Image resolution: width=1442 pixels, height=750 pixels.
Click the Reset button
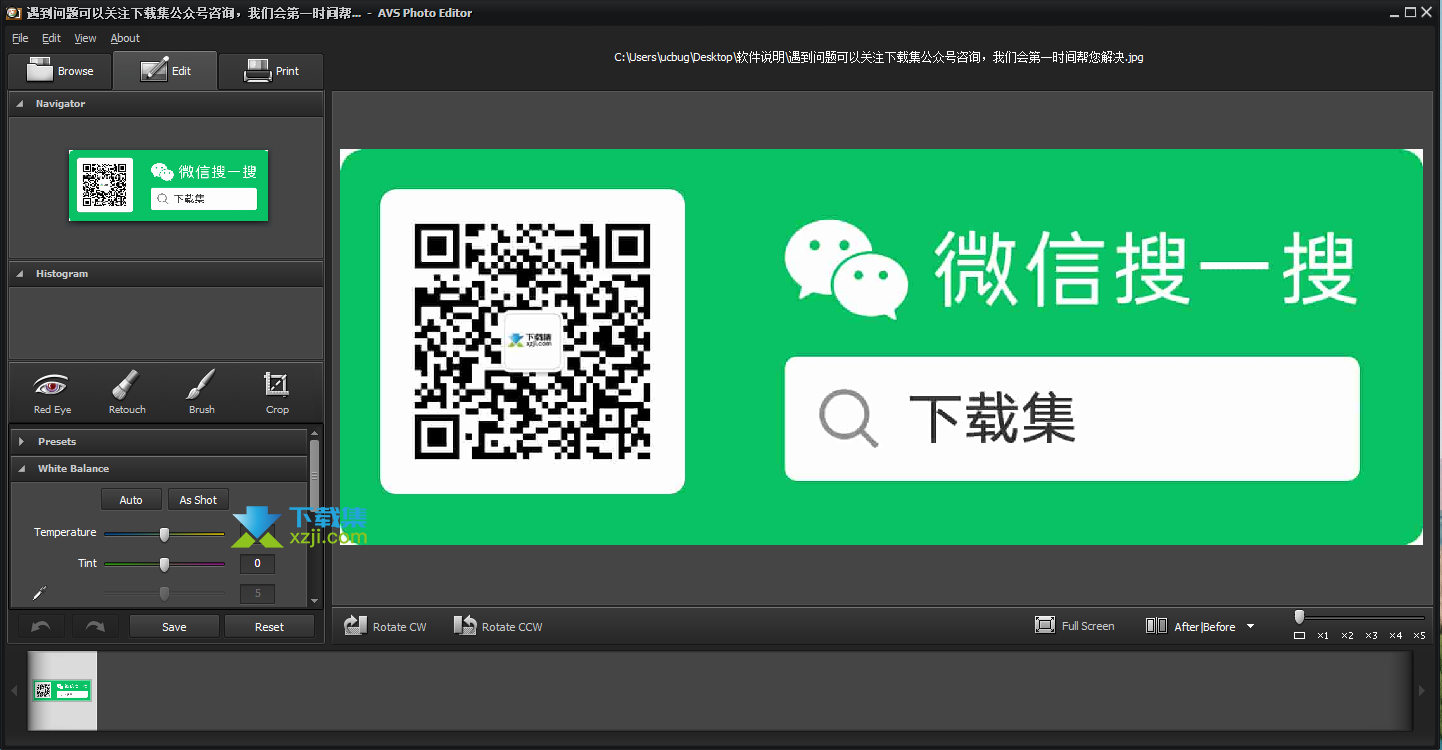[269, 627]
